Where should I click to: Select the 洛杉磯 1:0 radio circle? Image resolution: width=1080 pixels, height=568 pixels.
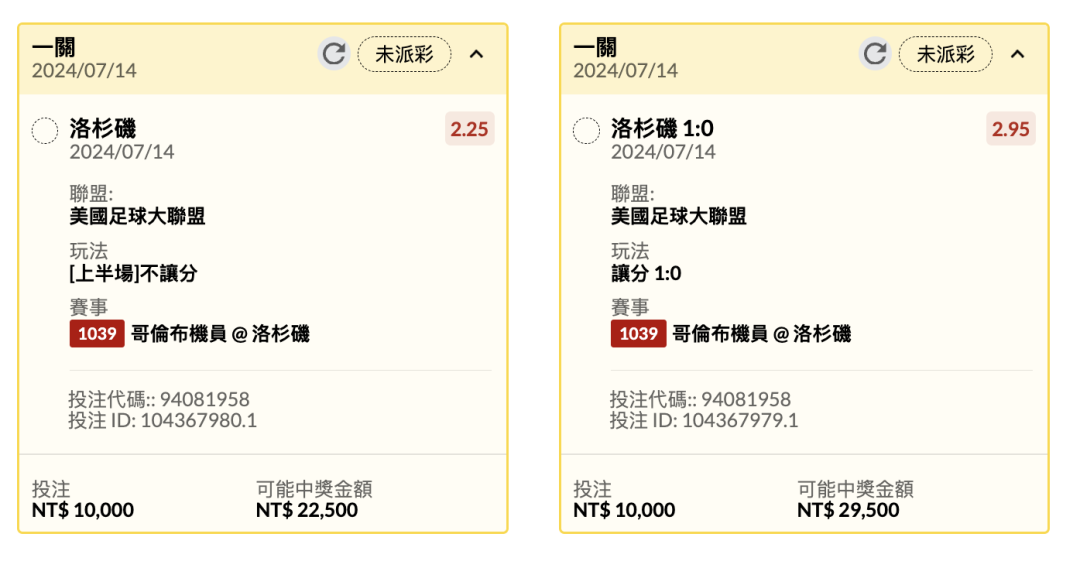(586, 131)
